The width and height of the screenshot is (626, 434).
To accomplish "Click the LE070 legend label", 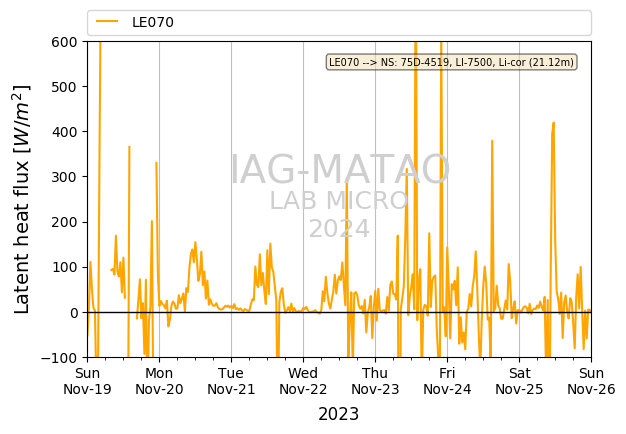I will [x=153, y=22].
